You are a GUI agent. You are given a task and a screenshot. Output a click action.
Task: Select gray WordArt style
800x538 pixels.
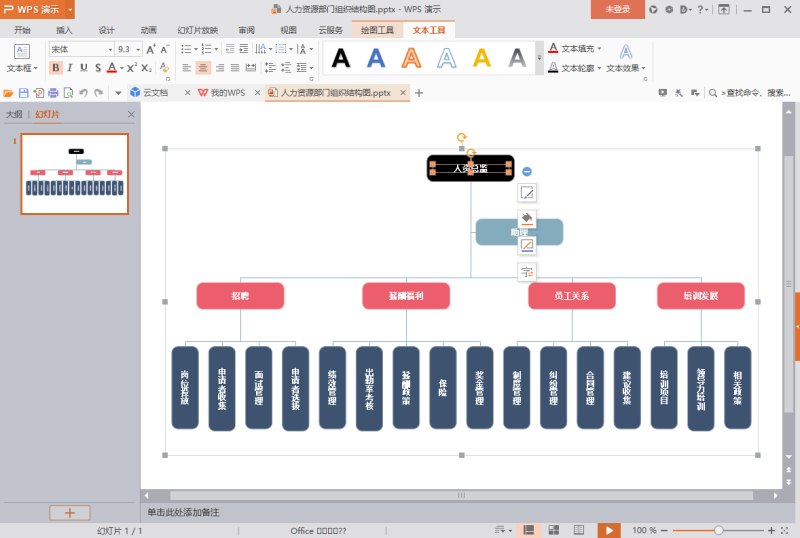coord(517,58)
